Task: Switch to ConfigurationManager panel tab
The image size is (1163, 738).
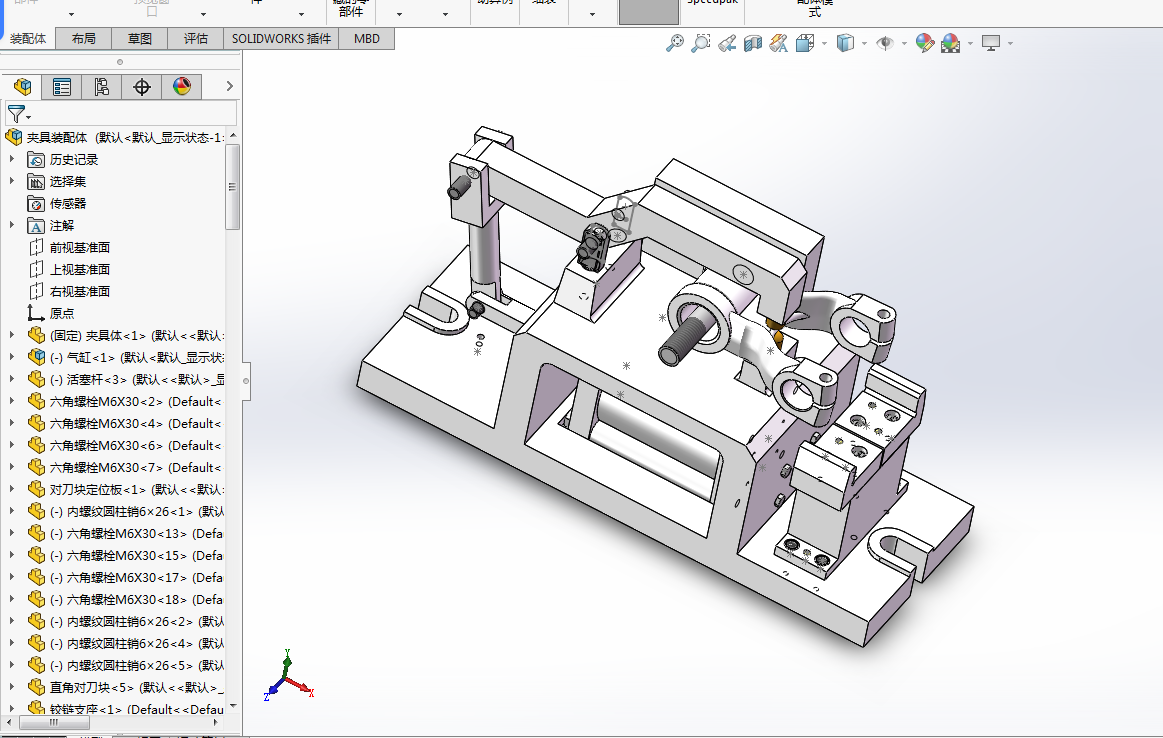Action: click(102, 87)
